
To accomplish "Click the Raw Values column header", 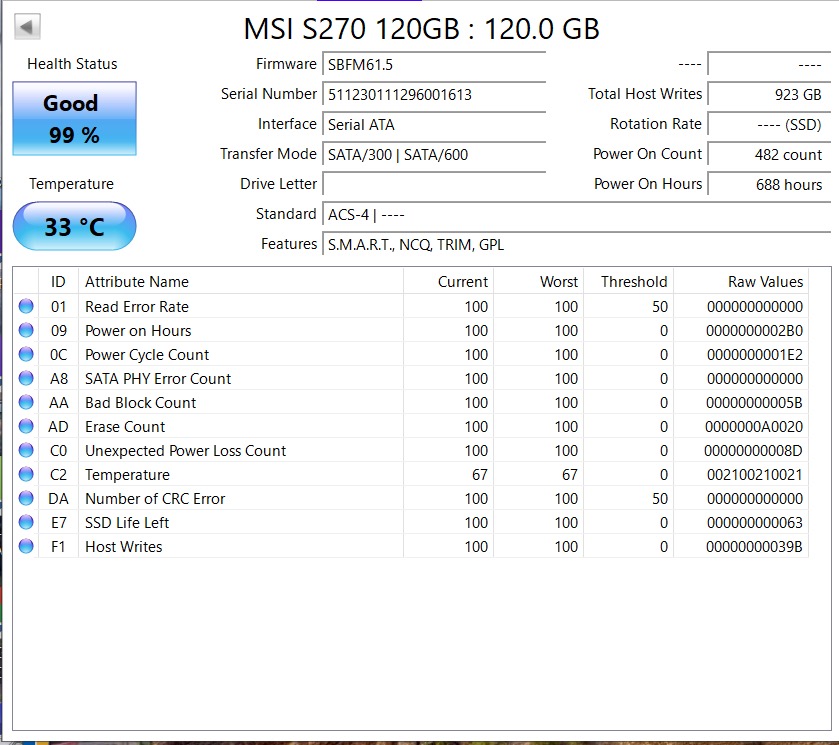I will click(x=741, y=282).
